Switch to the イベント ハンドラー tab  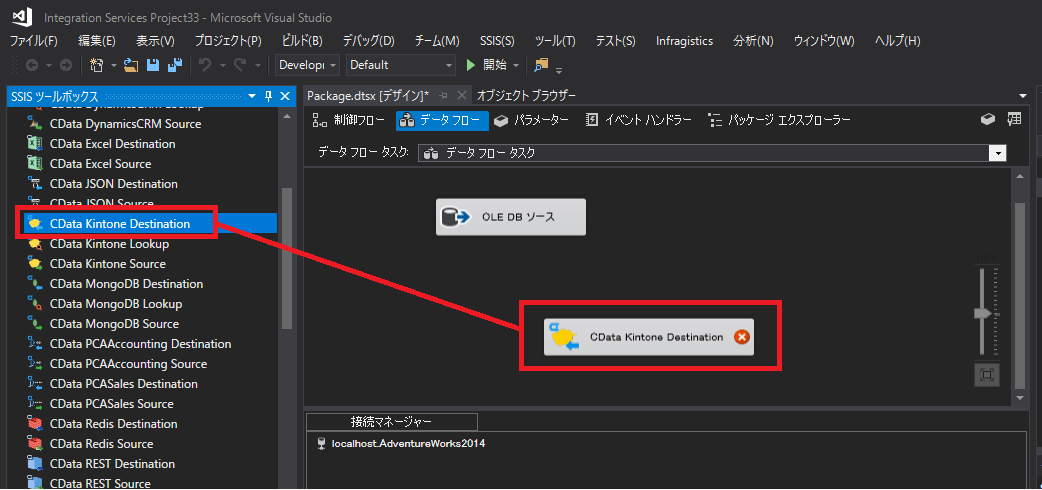pos(639,120)
